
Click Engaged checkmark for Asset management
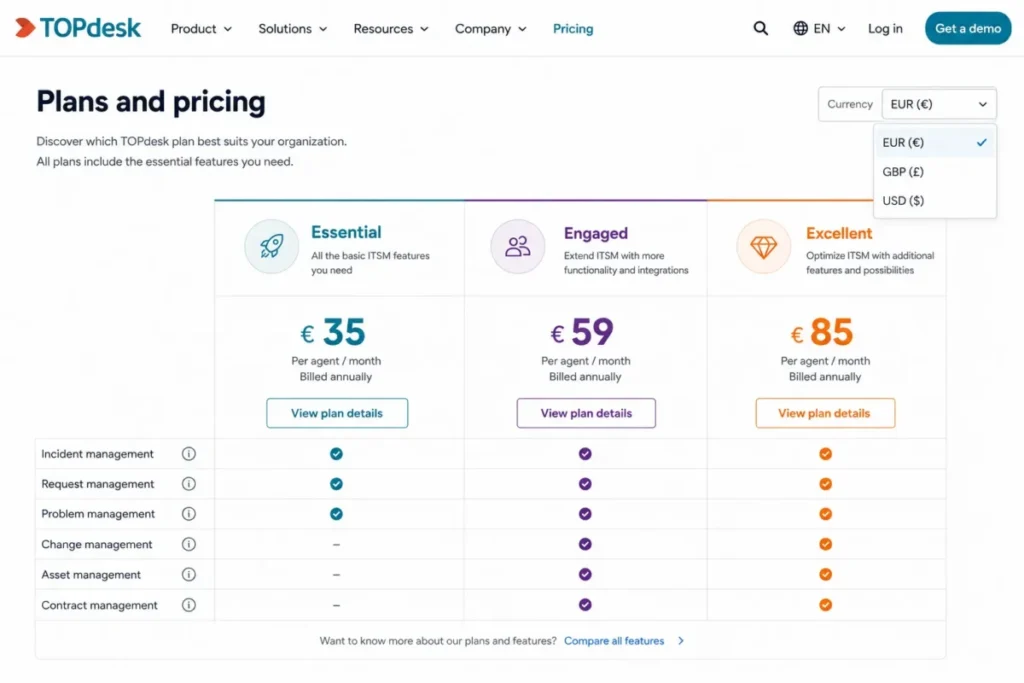[585, 575]
